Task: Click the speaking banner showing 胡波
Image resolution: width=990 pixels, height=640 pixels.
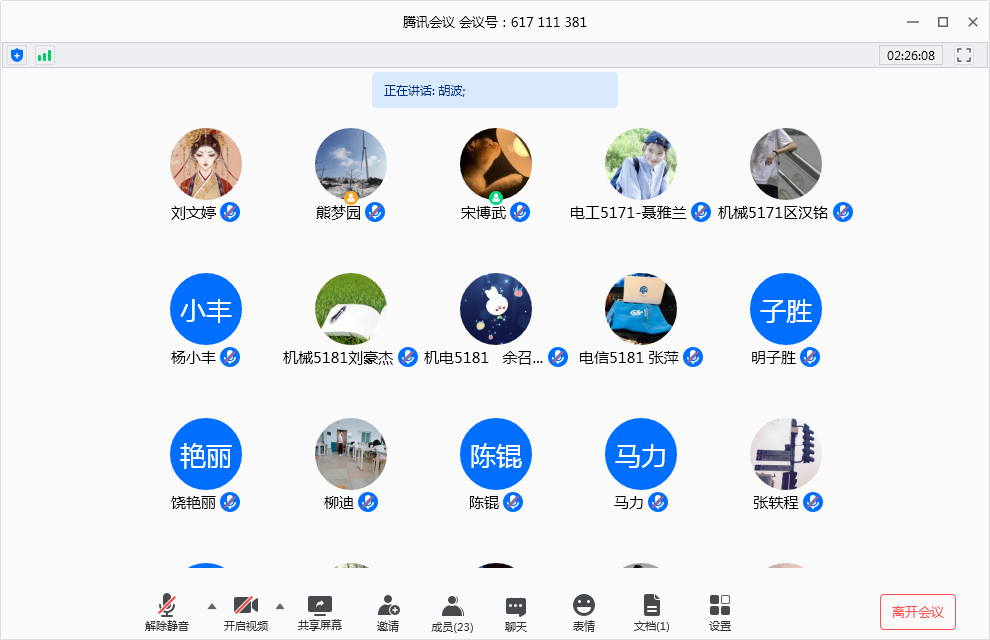Action: point(494,90)
